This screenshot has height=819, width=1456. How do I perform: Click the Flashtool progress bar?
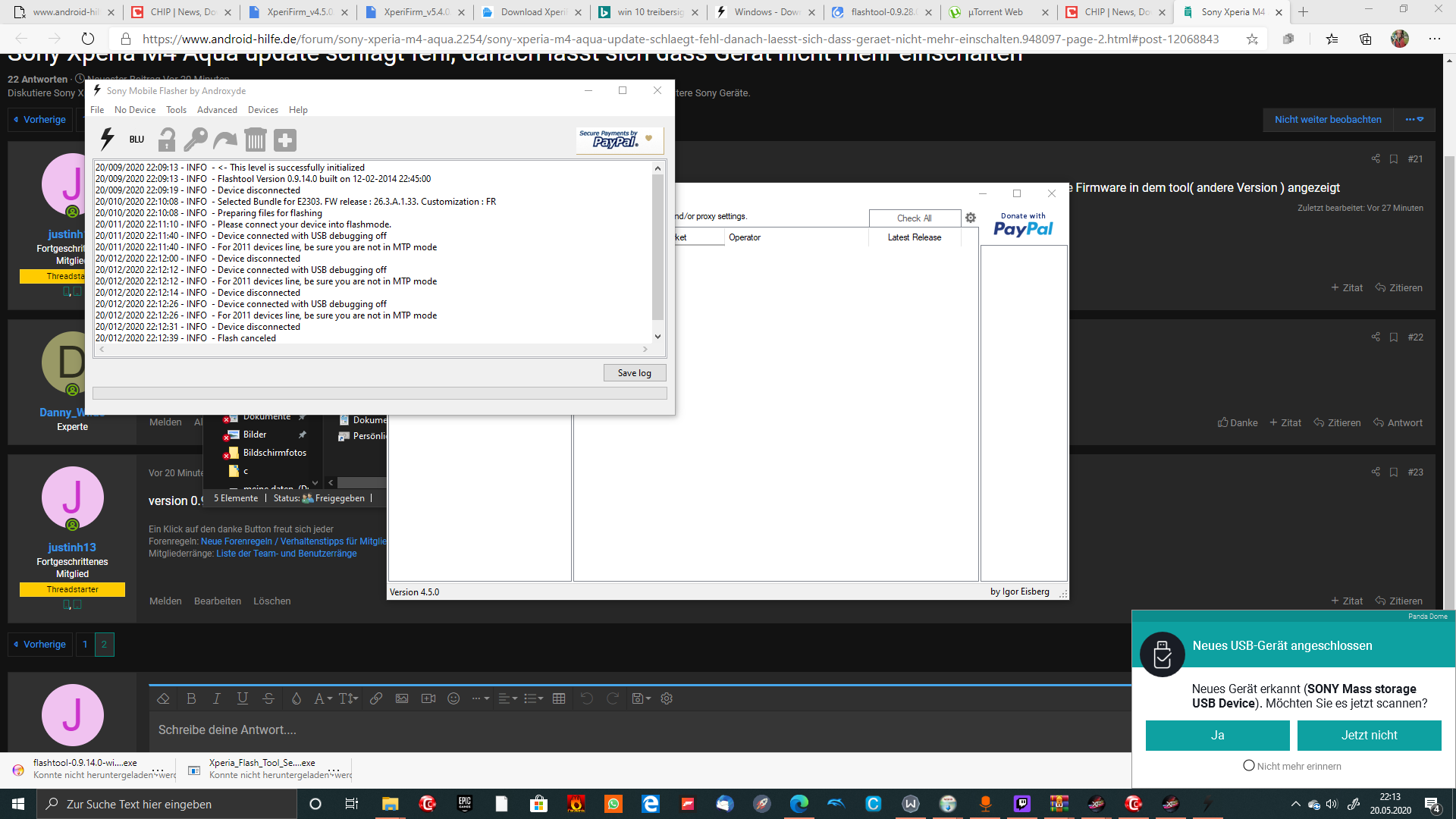point(380,394)
